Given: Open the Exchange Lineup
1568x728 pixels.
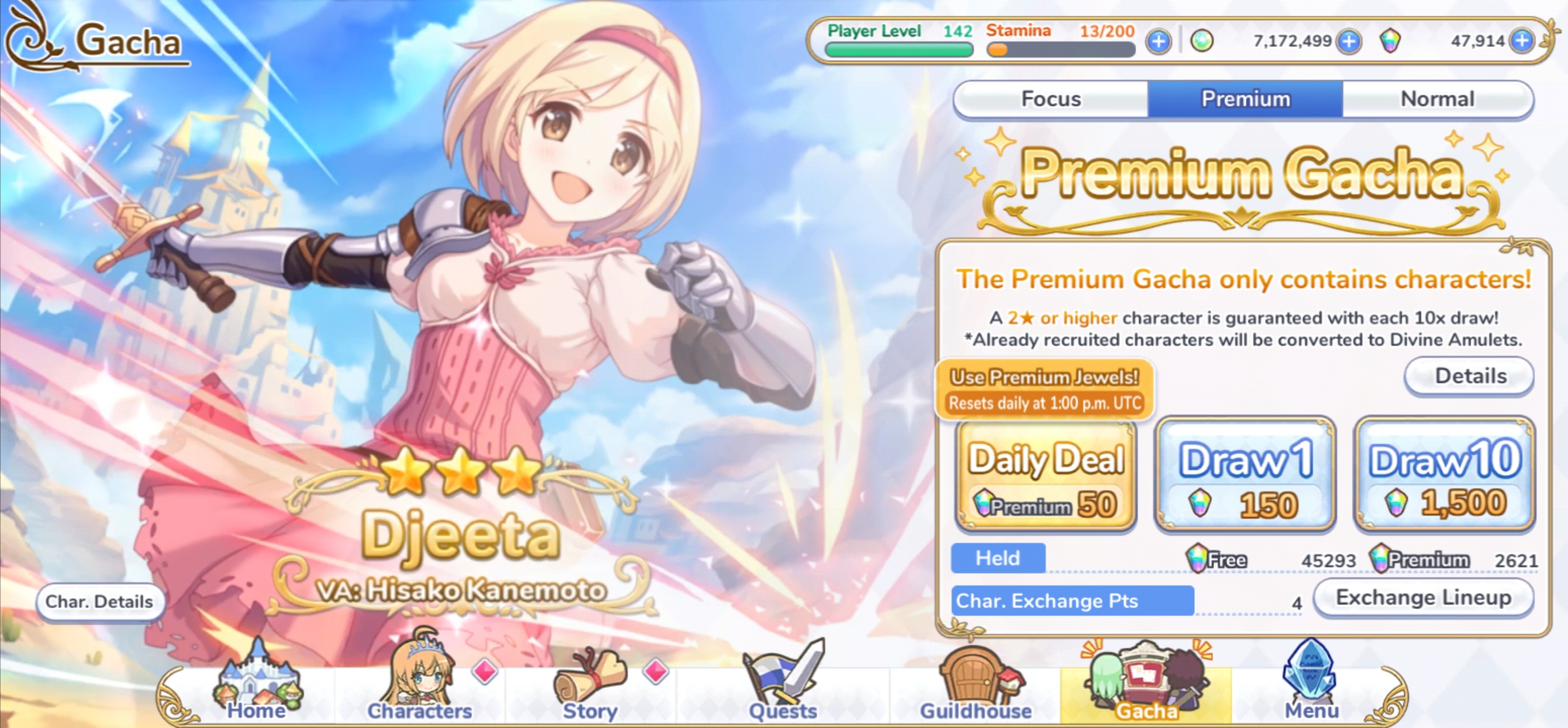Looking at the screenshot, I should click(x=1423, y=598).
